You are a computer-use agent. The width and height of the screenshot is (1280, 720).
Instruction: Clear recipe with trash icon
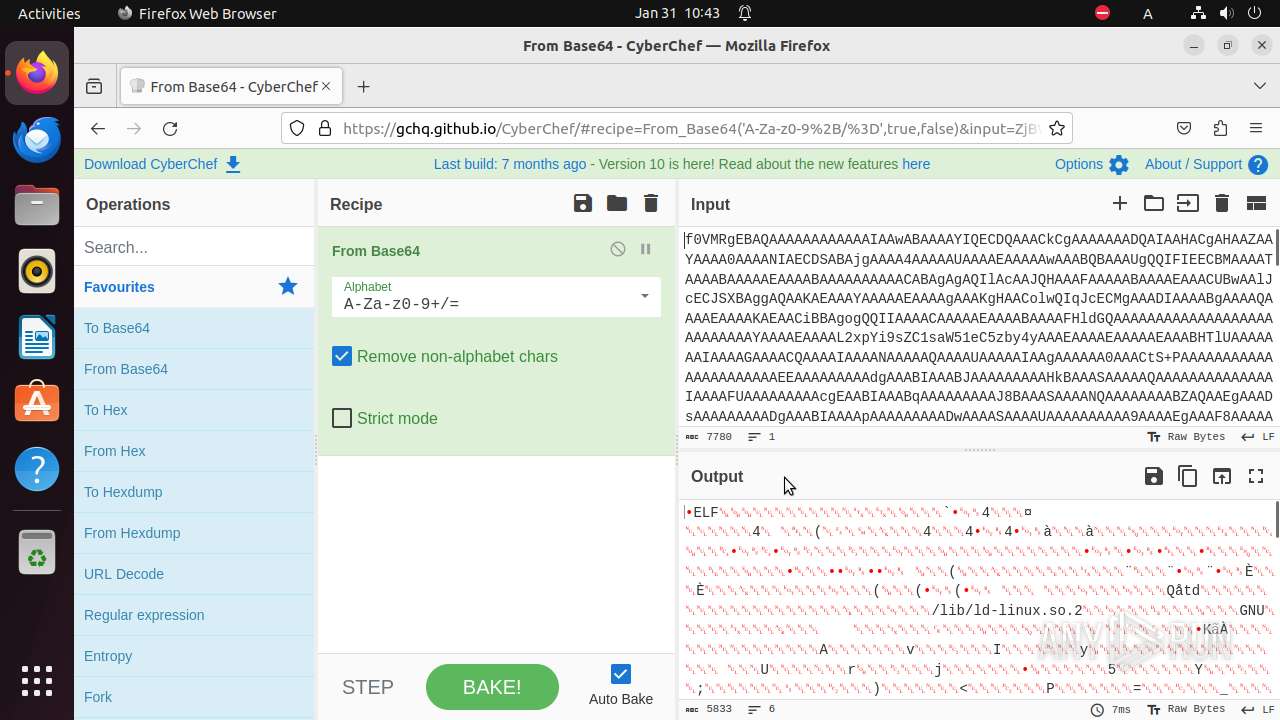[651, 204]
